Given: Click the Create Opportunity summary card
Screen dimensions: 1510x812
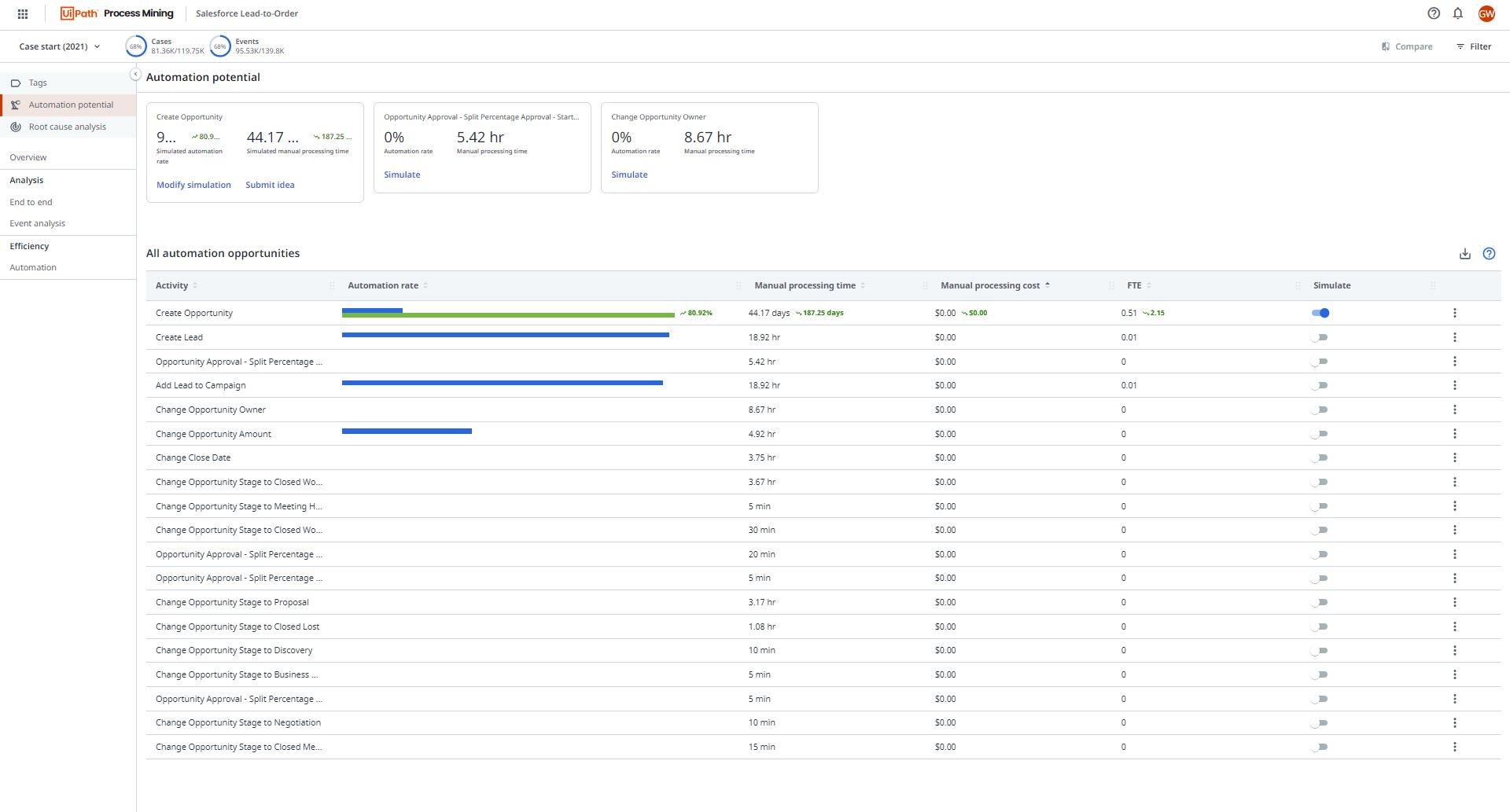Looking at the screenshot, I should click(x=255, y=152).
